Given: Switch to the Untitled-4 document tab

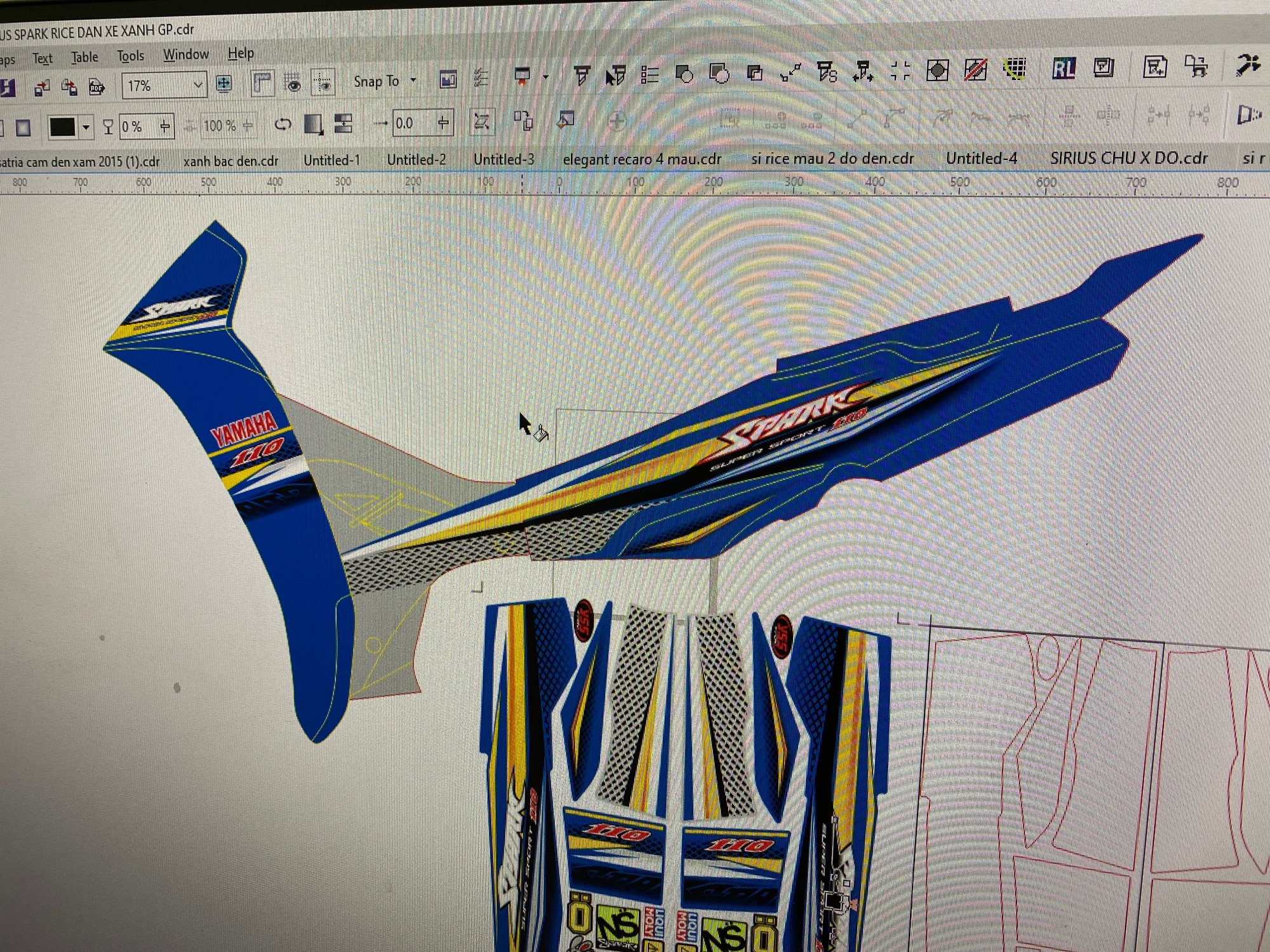Looking at the screenshot, I should [981, 158].
